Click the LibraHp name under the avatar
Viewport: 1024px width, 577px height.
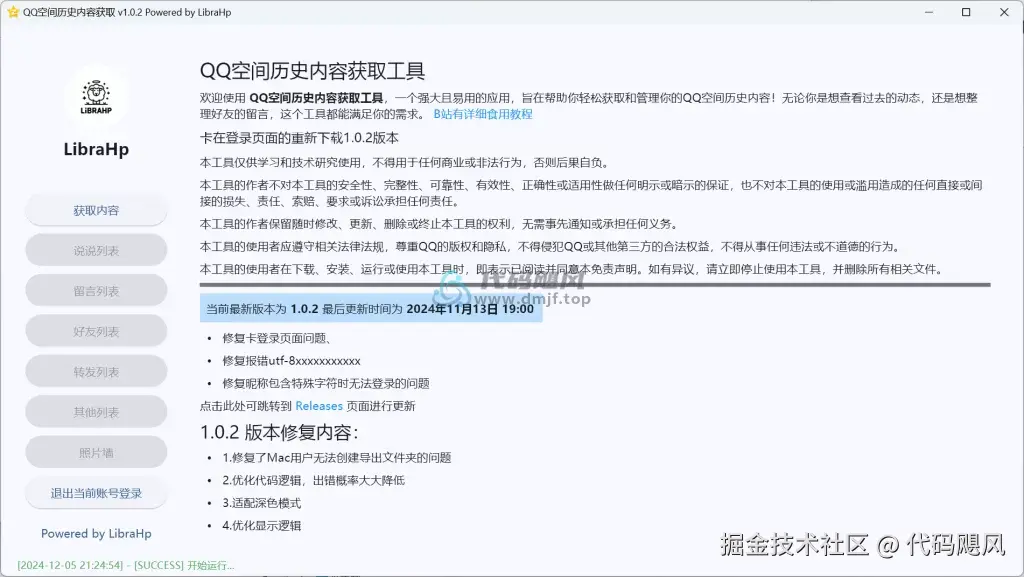click(96, 149)
